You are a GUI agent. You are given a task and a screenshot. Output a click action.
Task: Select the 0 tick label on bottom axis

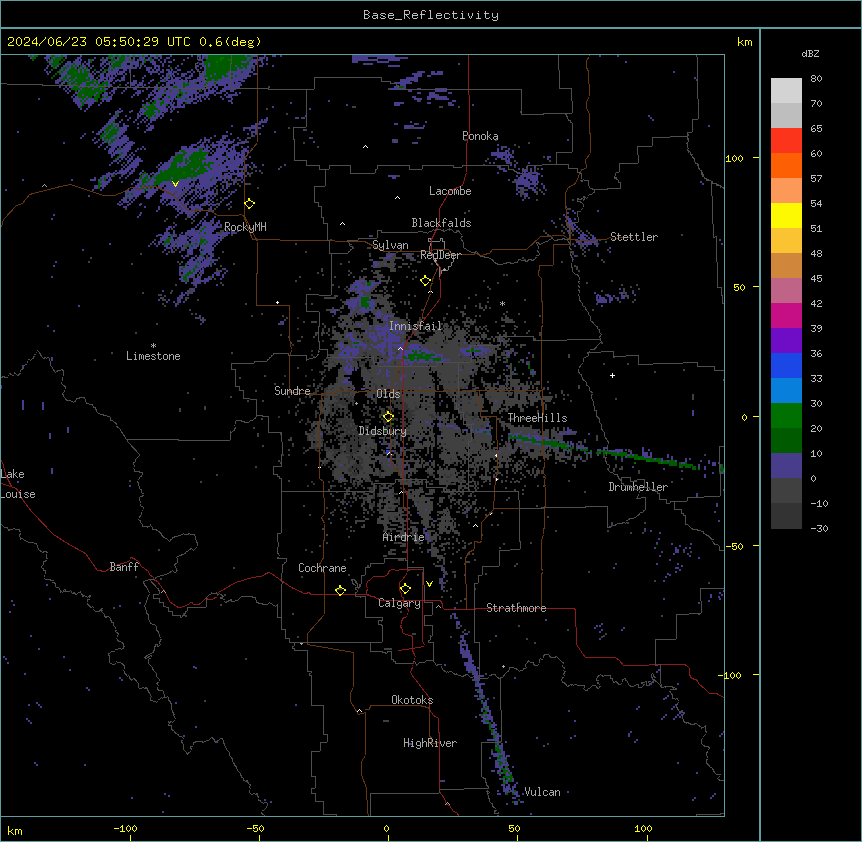386,828
